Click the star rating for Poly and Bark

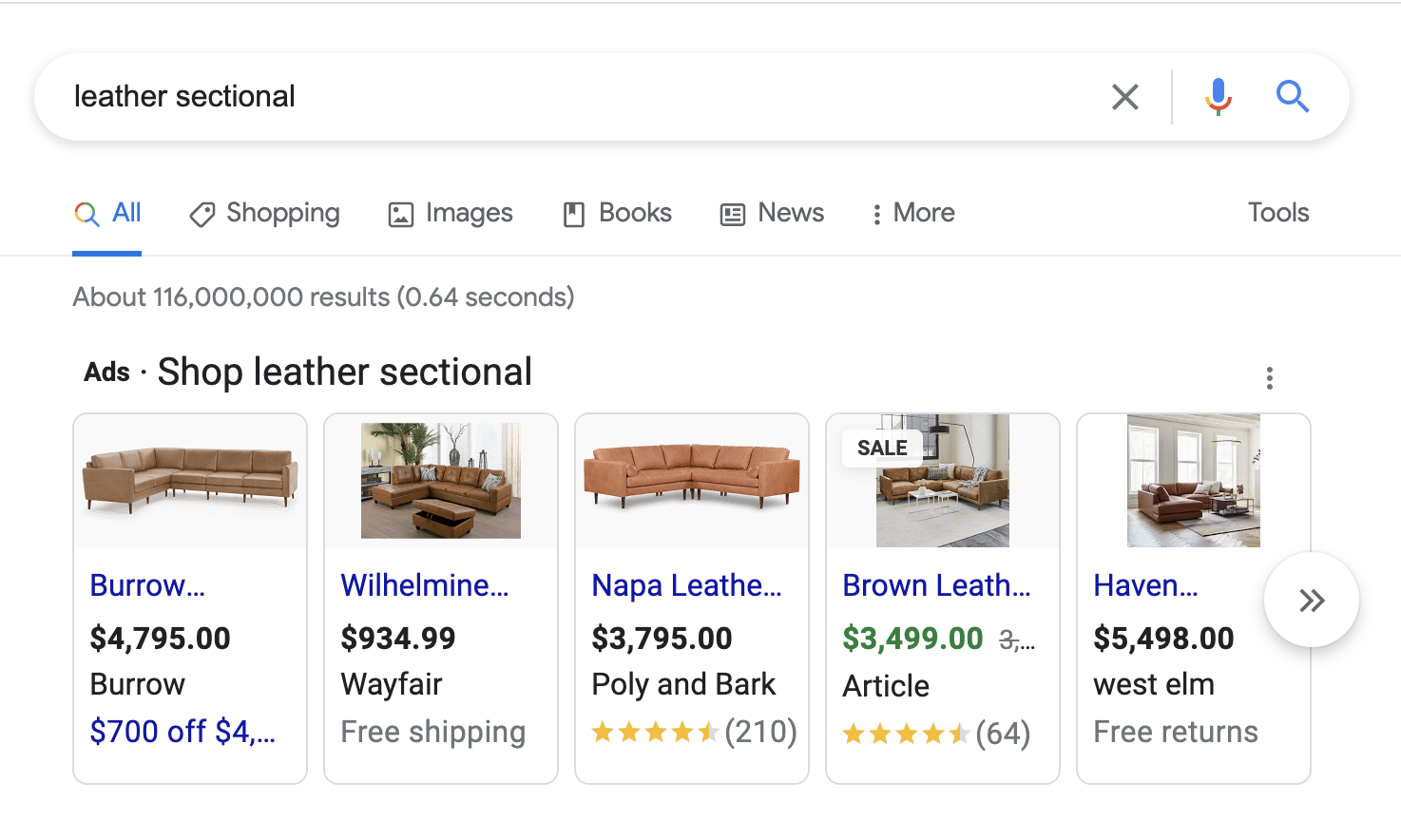[x=654, y=733]
